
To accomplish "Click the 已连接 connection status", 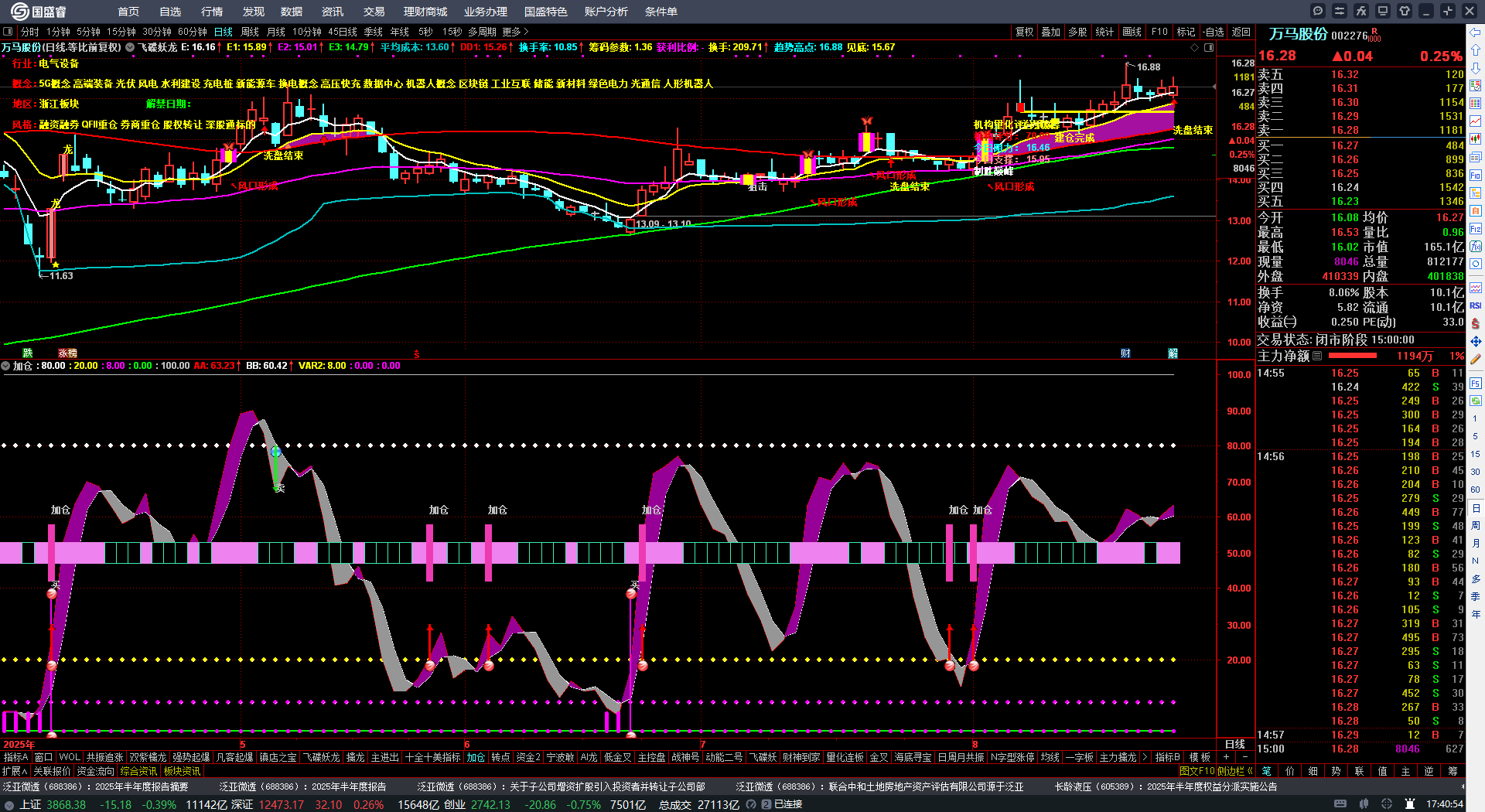I will (x=788, y=804).
